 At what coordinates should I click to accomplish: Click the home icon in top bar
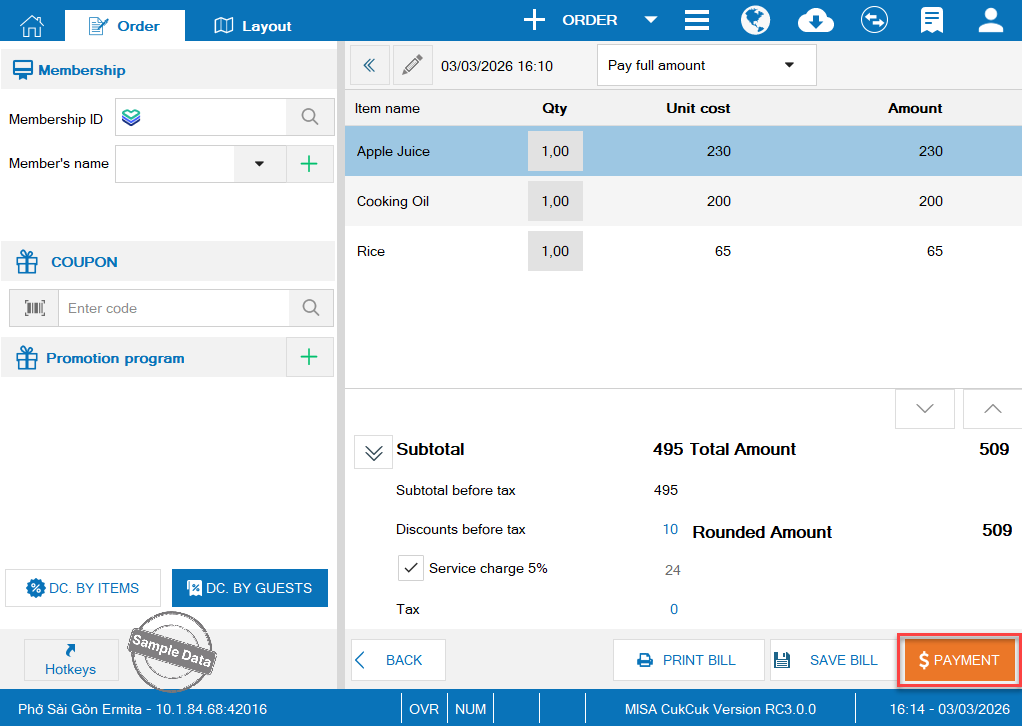click(33, 25)
